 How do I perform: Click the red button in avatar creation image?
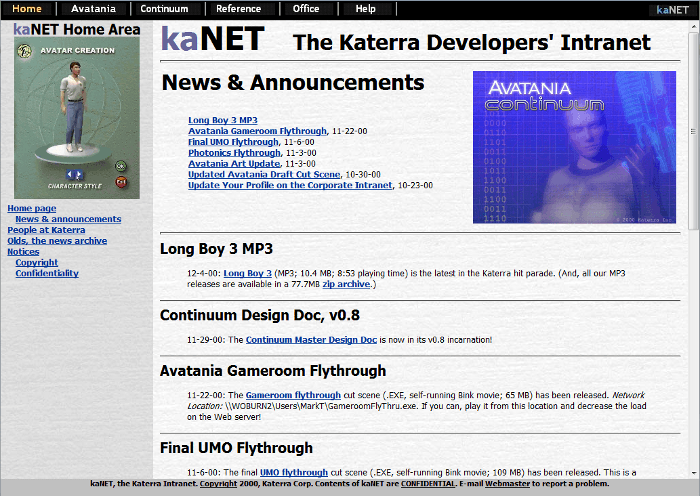[121, 182]
